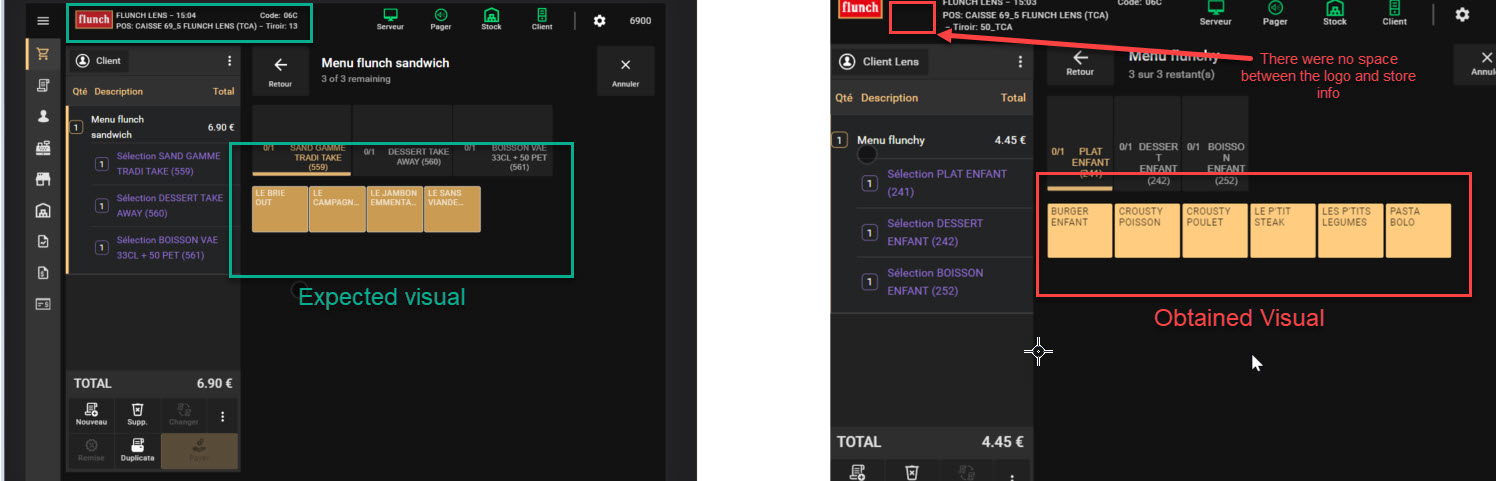The height and width of the screenshot is (481, 1496).
Task: Choose PASTA BOLO tile
Action: tap(1418, 230)
